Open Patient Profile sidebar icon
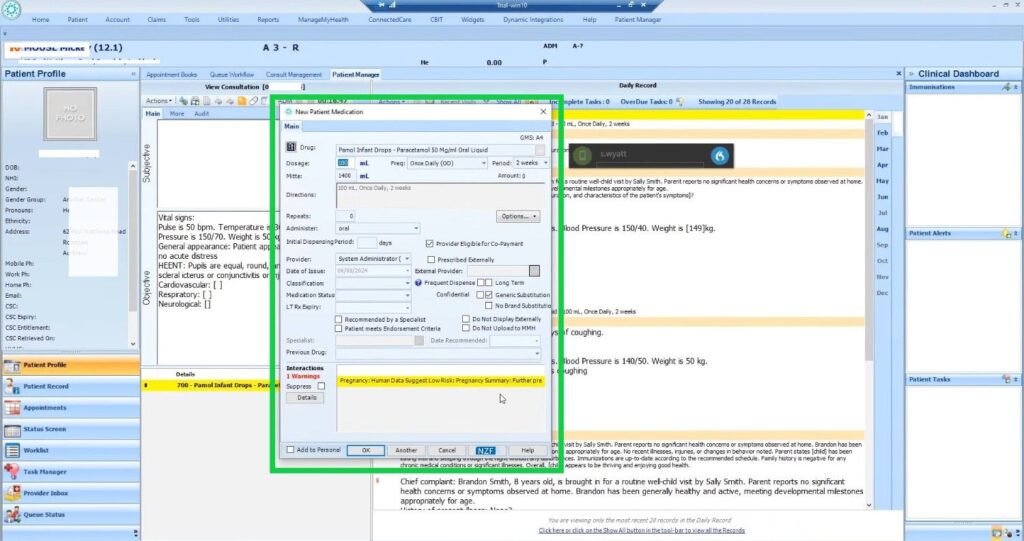The height and width of the screenshot is (541, 1024). point(12,365)
